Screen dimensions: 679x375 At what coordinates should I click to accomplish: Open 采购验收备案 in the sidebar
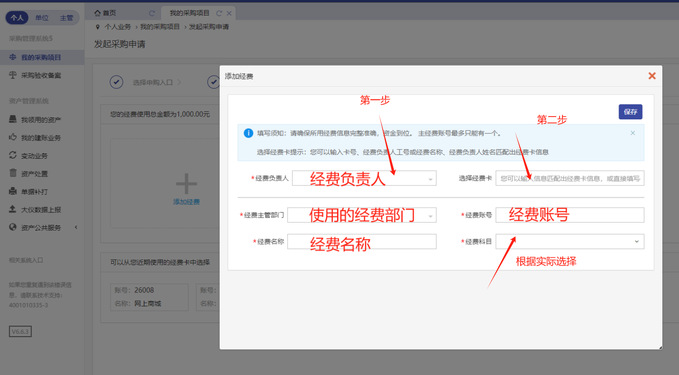[42, 75]
